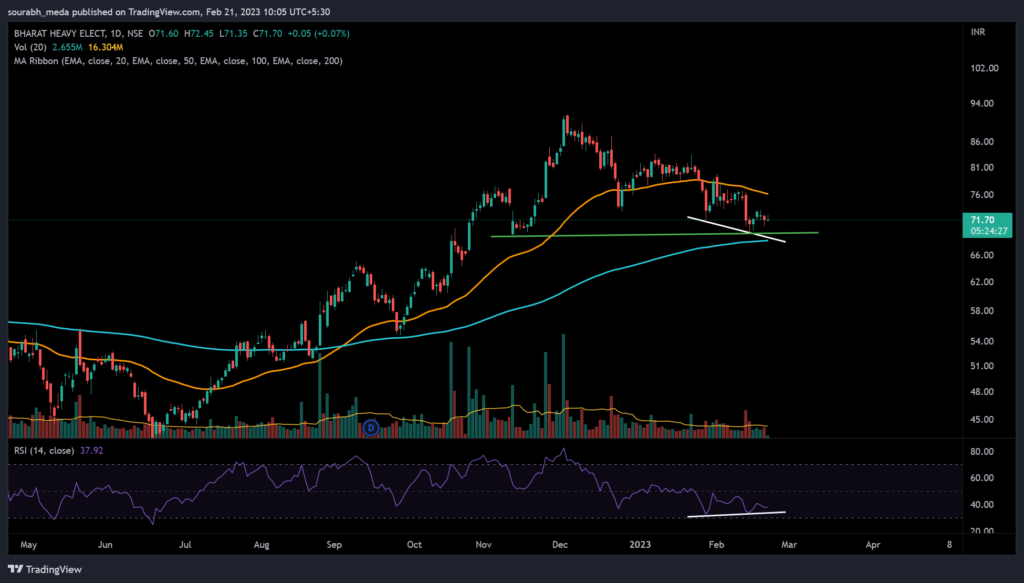Click the Jul label on time axis
1024x583 pixels.
click(185, 544)
